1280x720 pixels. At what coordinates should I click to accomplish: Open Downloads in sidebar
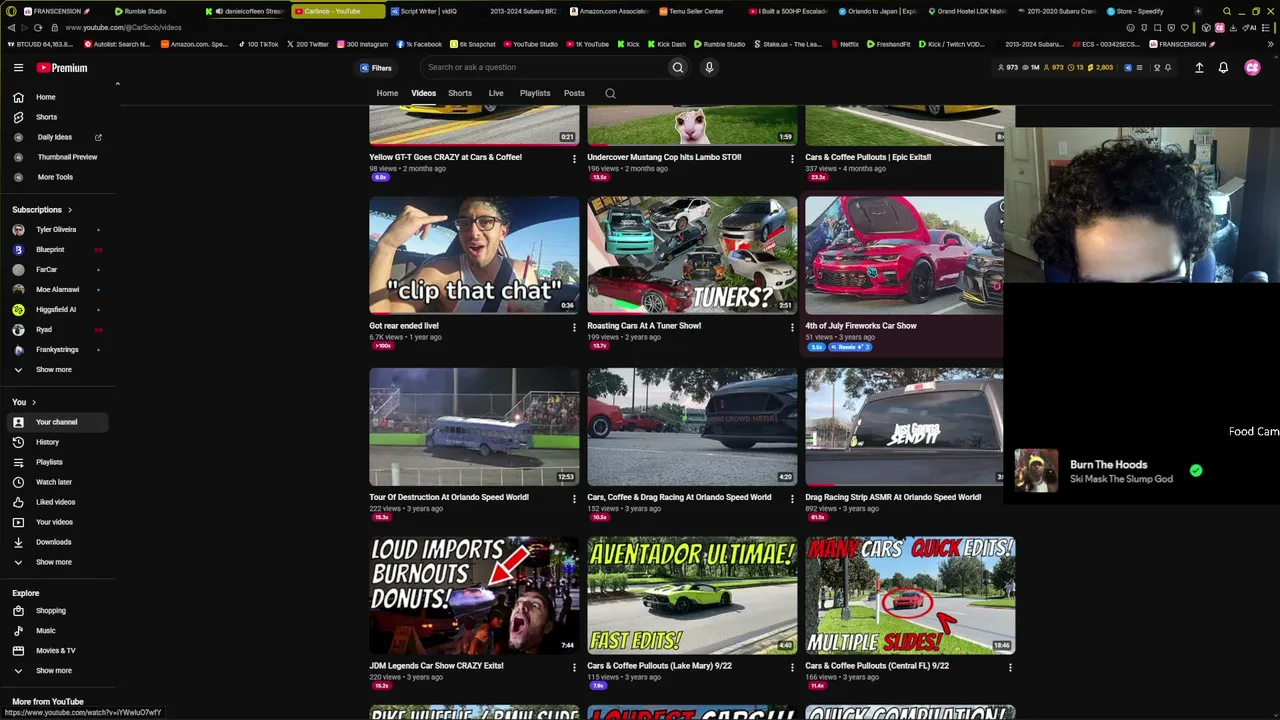pos(56,542)
